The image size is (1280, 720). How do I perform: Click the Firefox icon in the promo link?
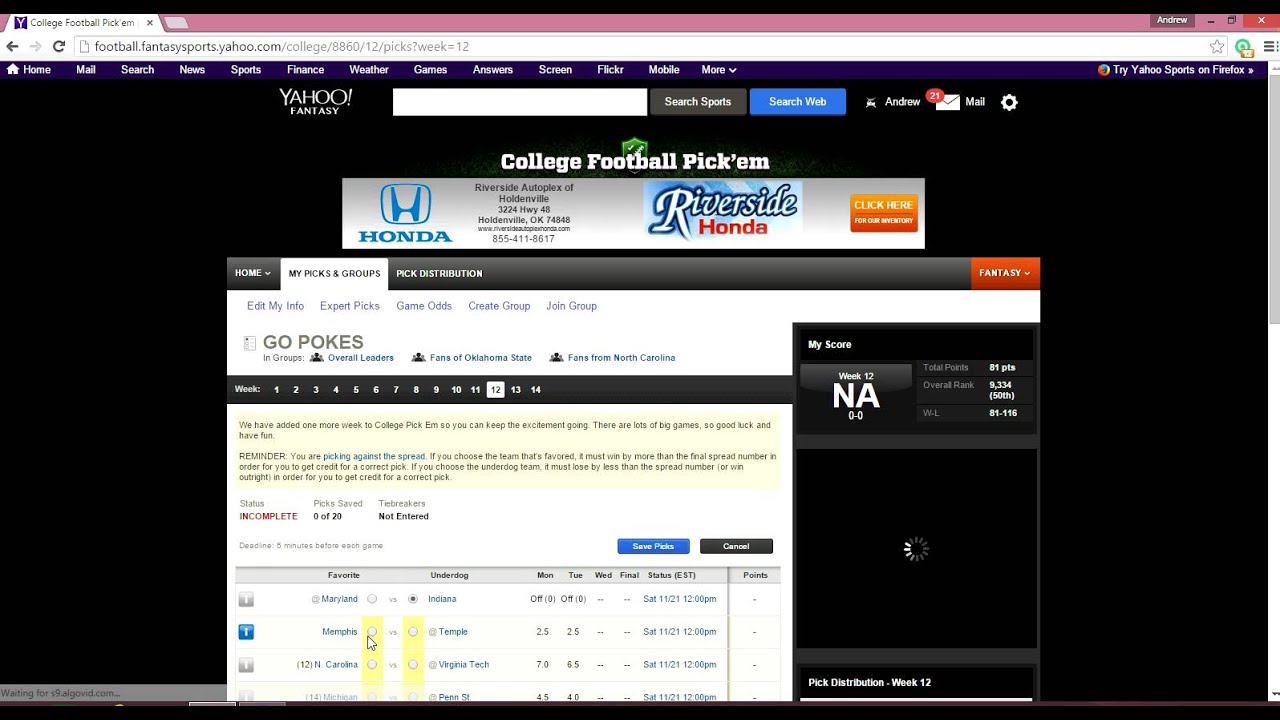pos(1104,70)
